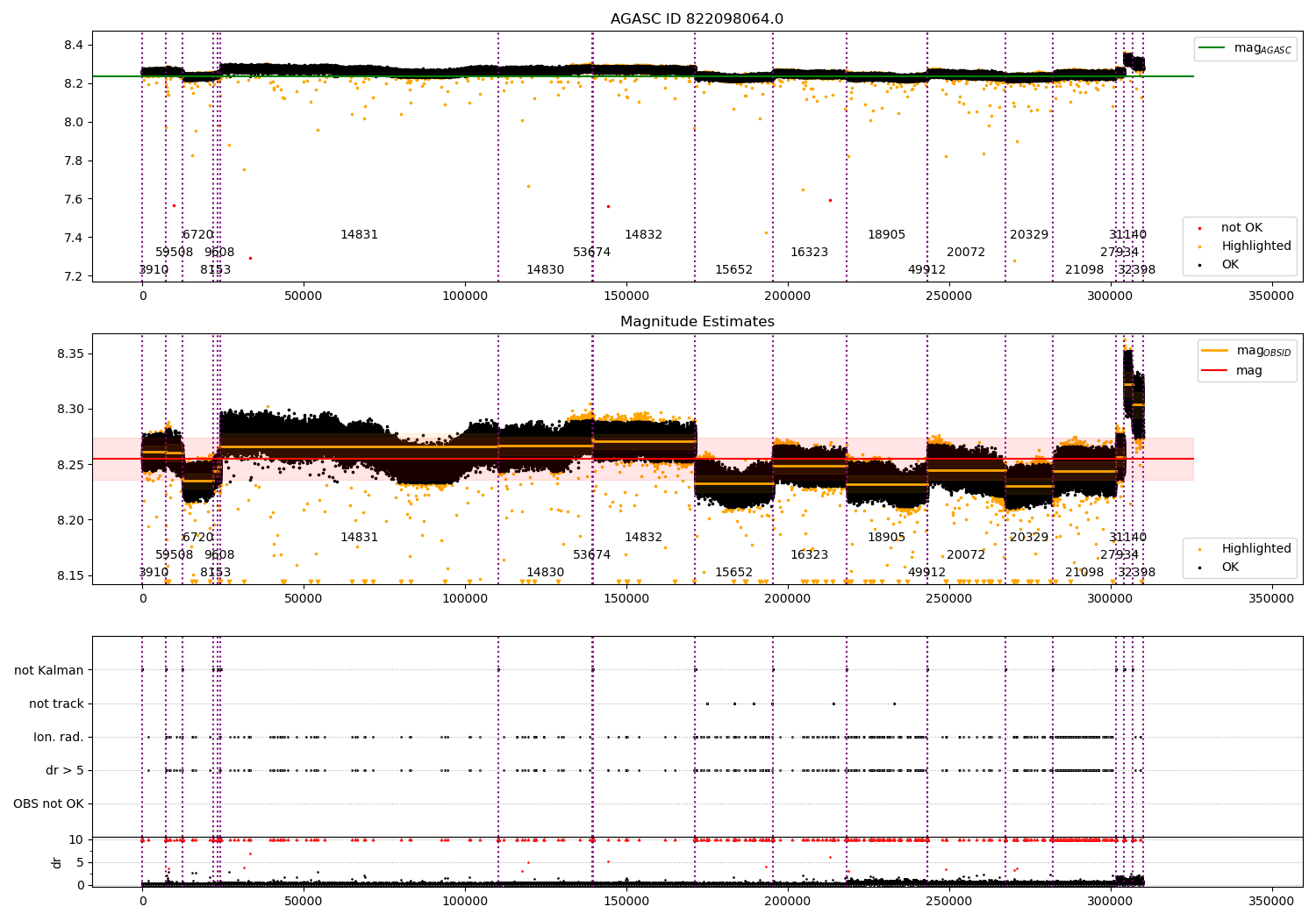Click obsid label 18905 in top panel
This screenshot has width=1316, height=921.
click(x=887, y=235)
